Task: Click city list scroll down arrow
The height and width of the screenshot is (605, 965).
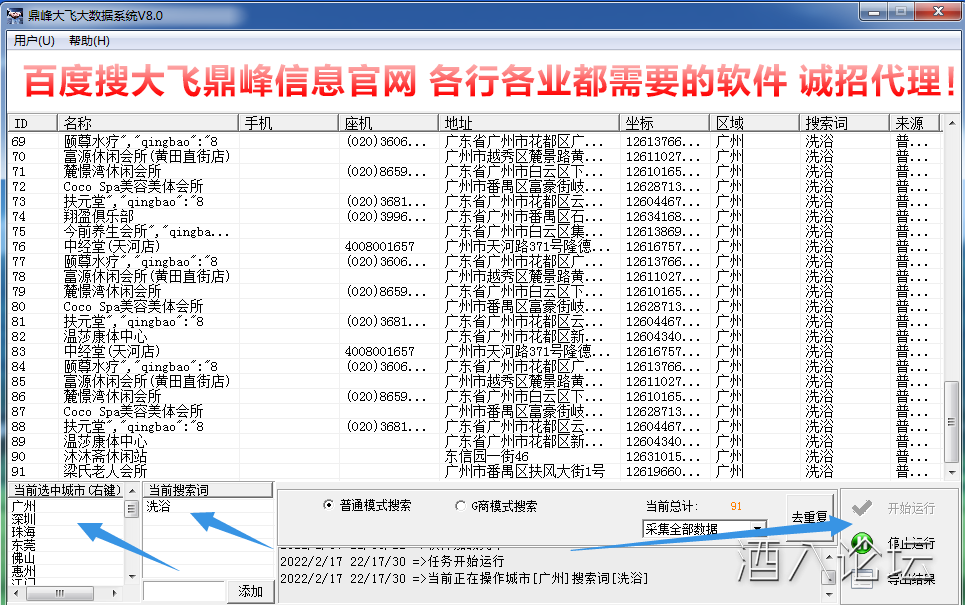Action: tap(132, 577)
